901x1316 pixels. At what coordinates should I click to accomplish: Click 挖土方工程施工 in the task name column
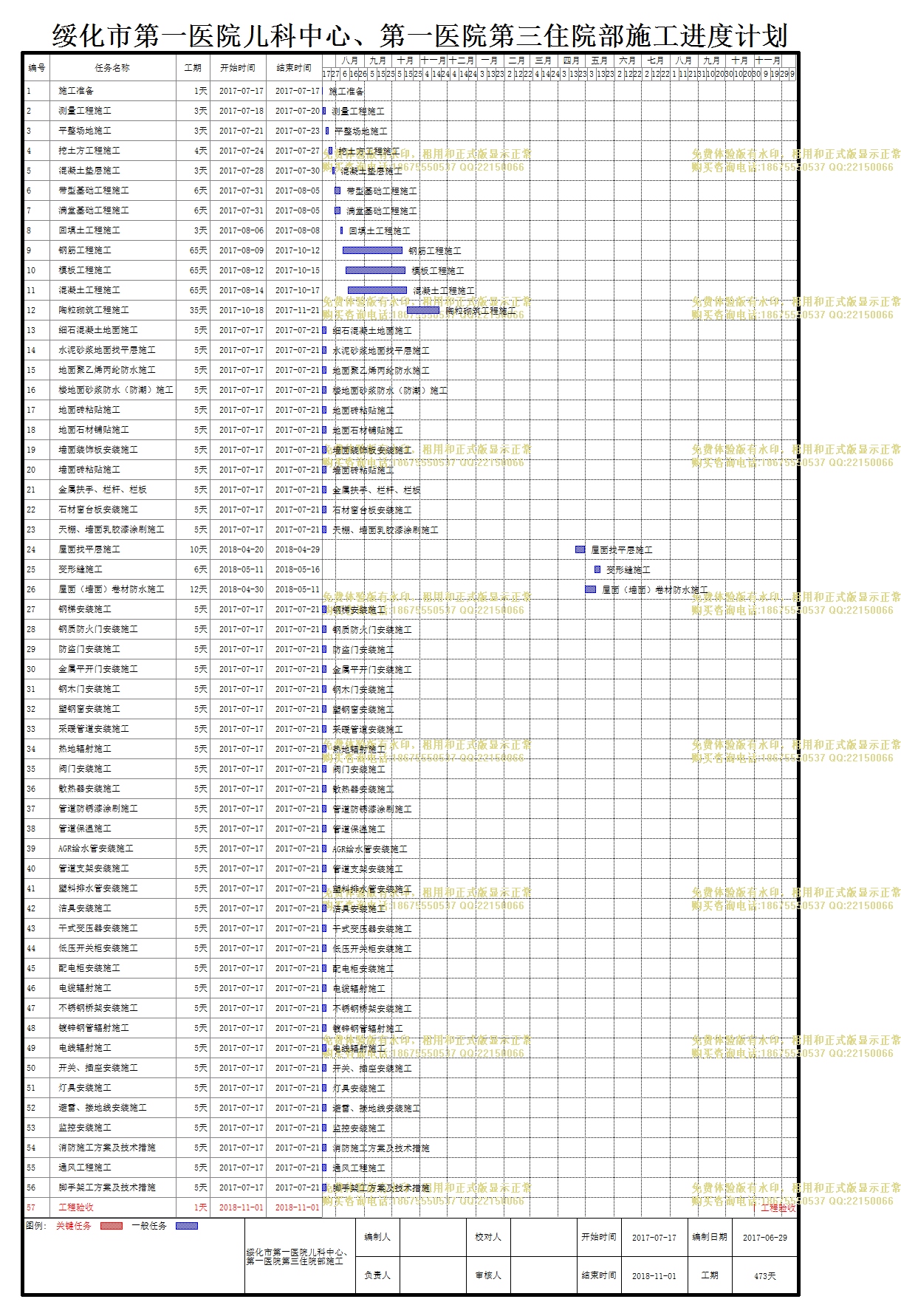point(89,151)
